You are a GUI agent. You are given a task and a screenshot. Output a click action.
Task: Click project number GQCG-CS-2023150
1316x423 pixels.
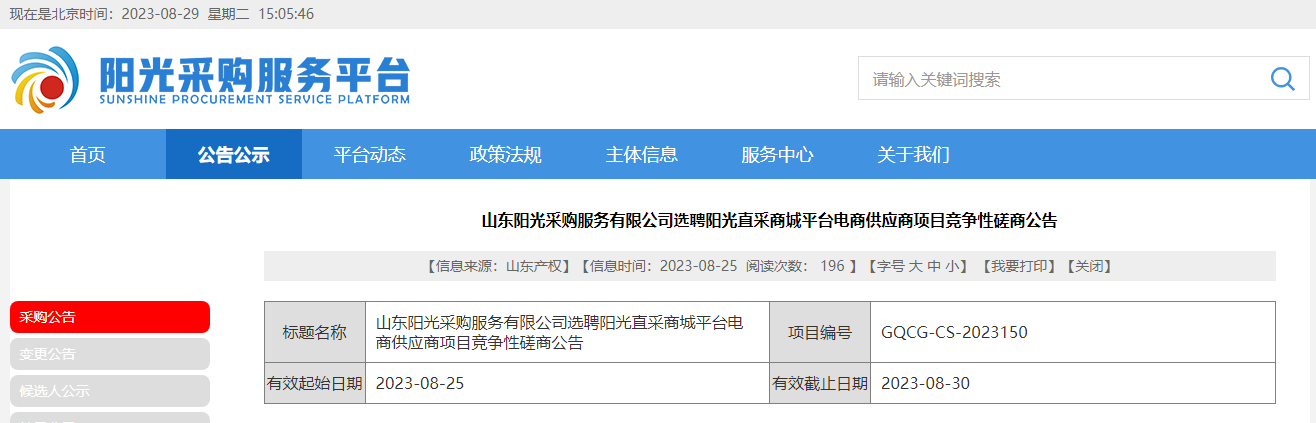(954, 333)
